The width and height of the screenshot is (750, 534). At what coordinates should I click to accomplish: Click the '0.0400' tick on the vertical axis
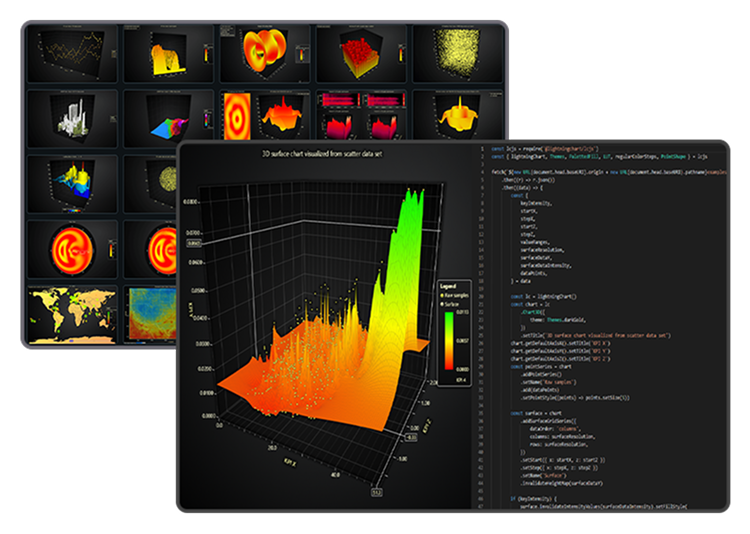[x=200, y=318]
